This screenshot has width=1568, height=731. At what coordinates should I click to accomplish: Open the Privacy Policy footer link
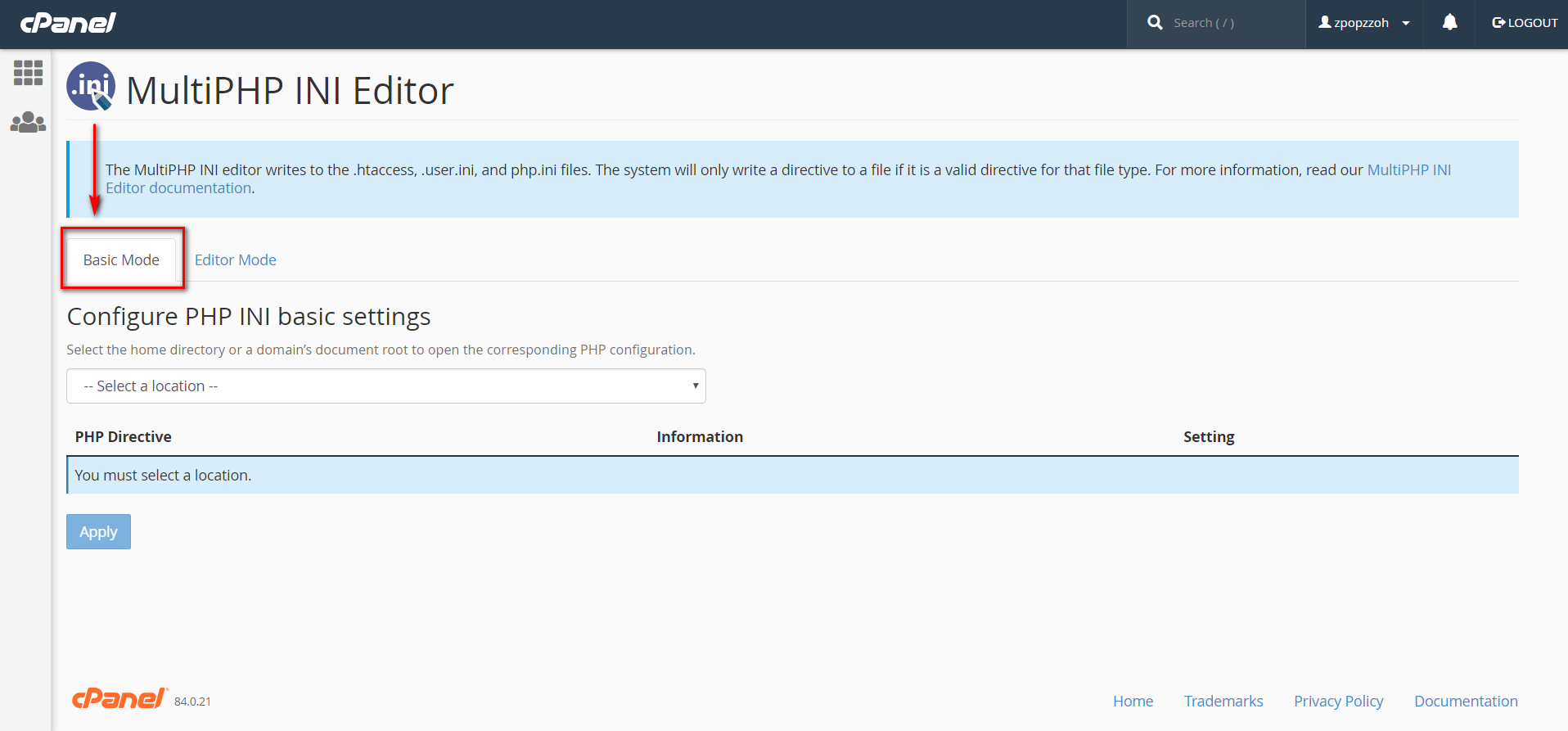(x=1338, y=702)
